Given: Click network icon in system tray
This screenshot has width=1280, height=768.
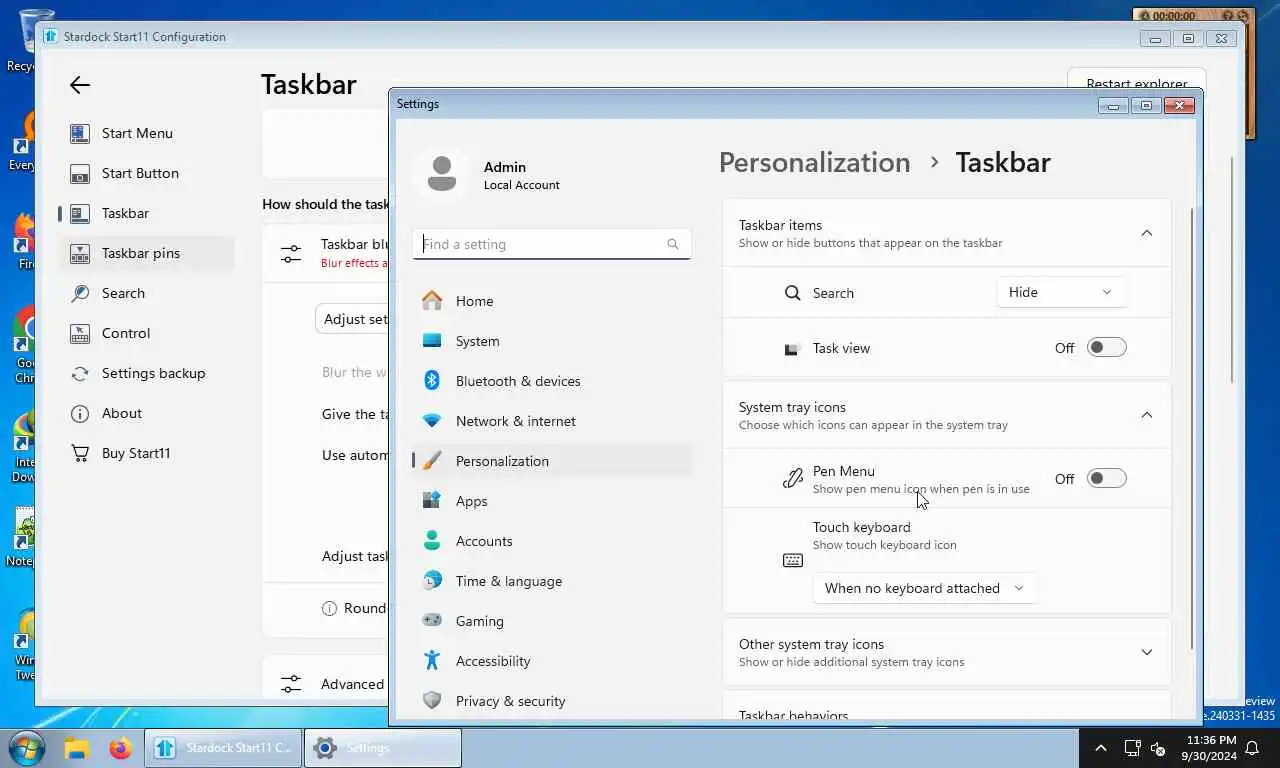Looking at the screenshot, I should pyautogui.click(x=1132, y=747).
